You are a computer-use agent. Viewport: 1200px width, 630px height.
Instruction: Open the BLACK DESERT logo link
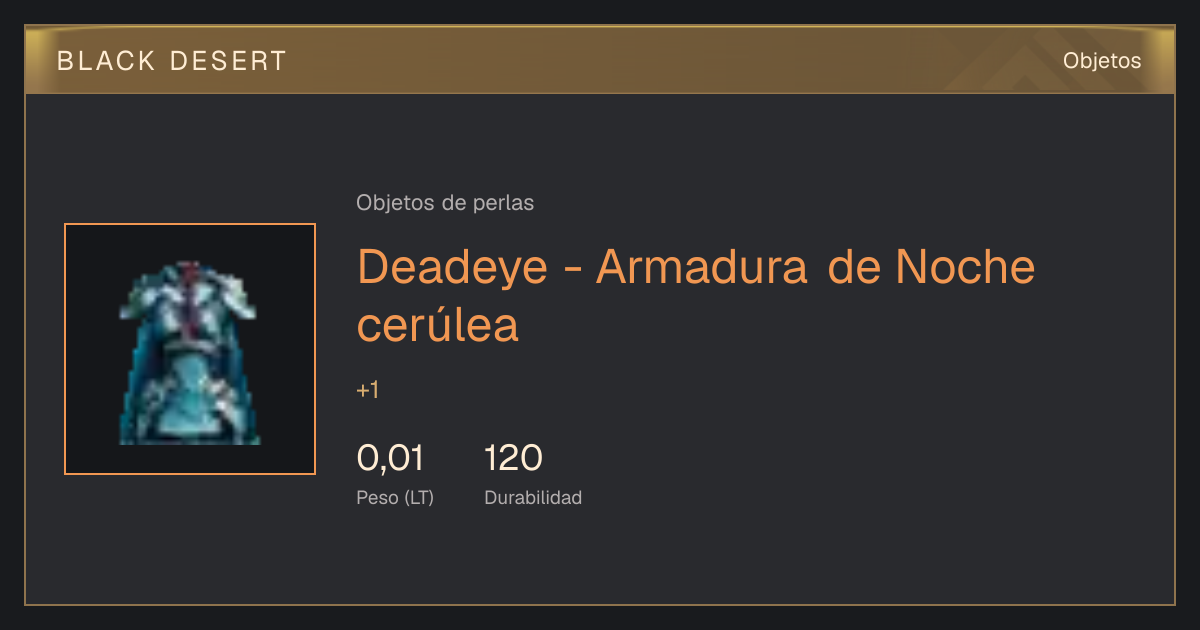(172, 61)
